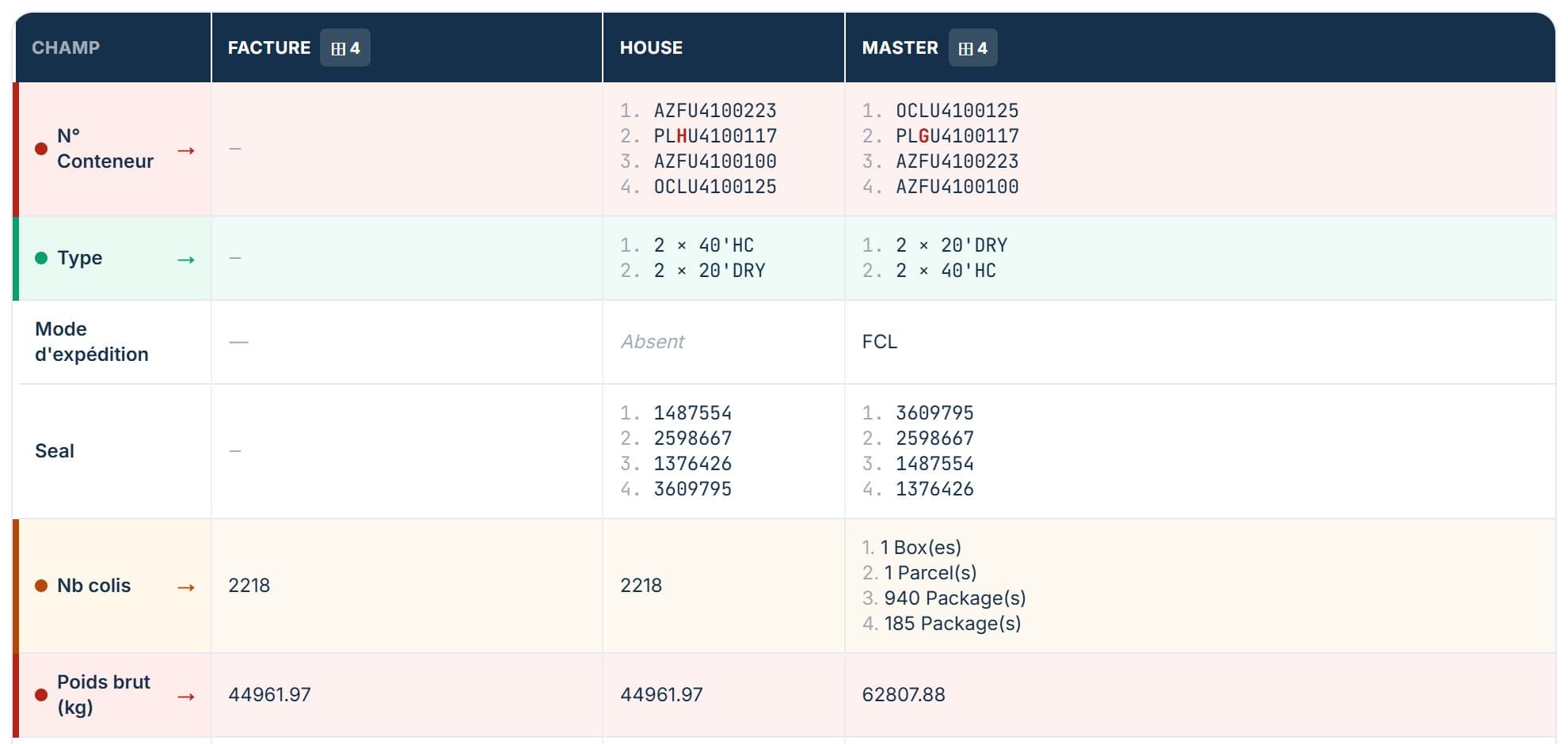Click 2 × 40'HC in the HOUSE column
Image resolution: width=1568 pixels, height=744 pixels.
point(704,245)
